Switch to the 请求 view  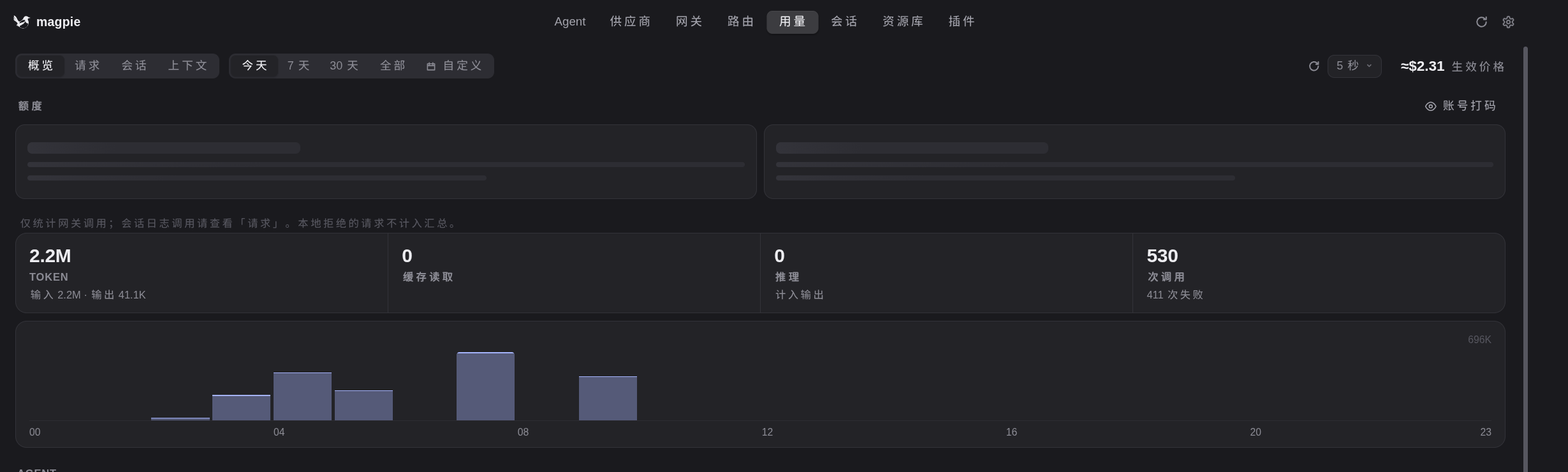coord(87,66)
